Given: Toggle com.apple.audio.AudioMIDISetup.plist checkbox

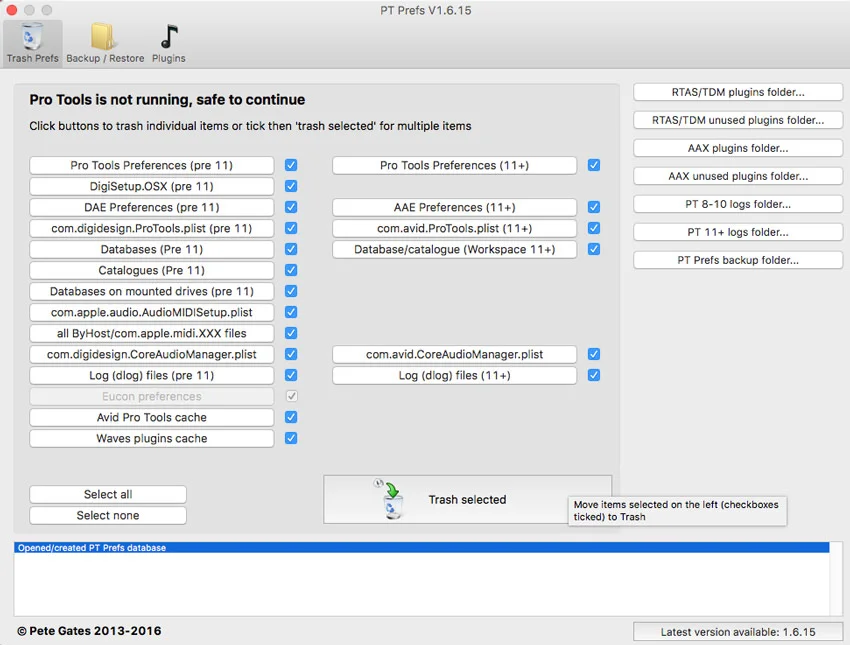Looking at the screenshot, I should (x=291, y=312).
